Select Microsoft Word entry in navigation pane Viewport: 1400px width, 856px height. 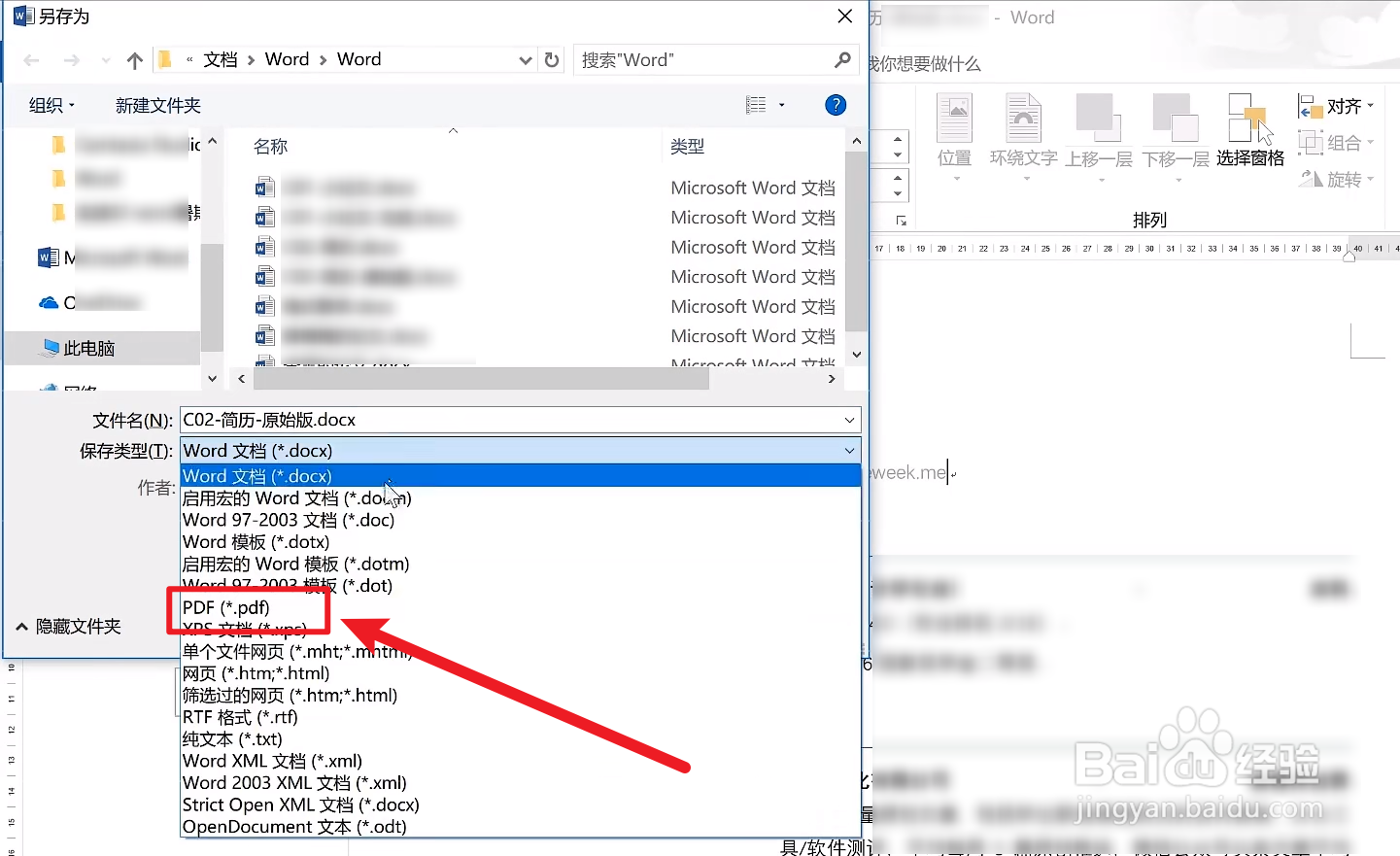(112, 257)
